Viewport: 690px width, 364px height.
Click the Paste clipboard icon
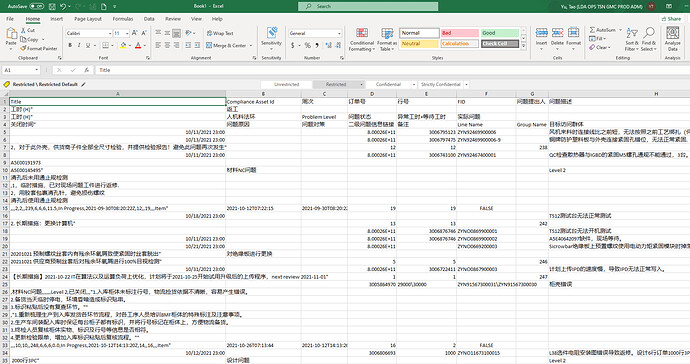[11, 34]
